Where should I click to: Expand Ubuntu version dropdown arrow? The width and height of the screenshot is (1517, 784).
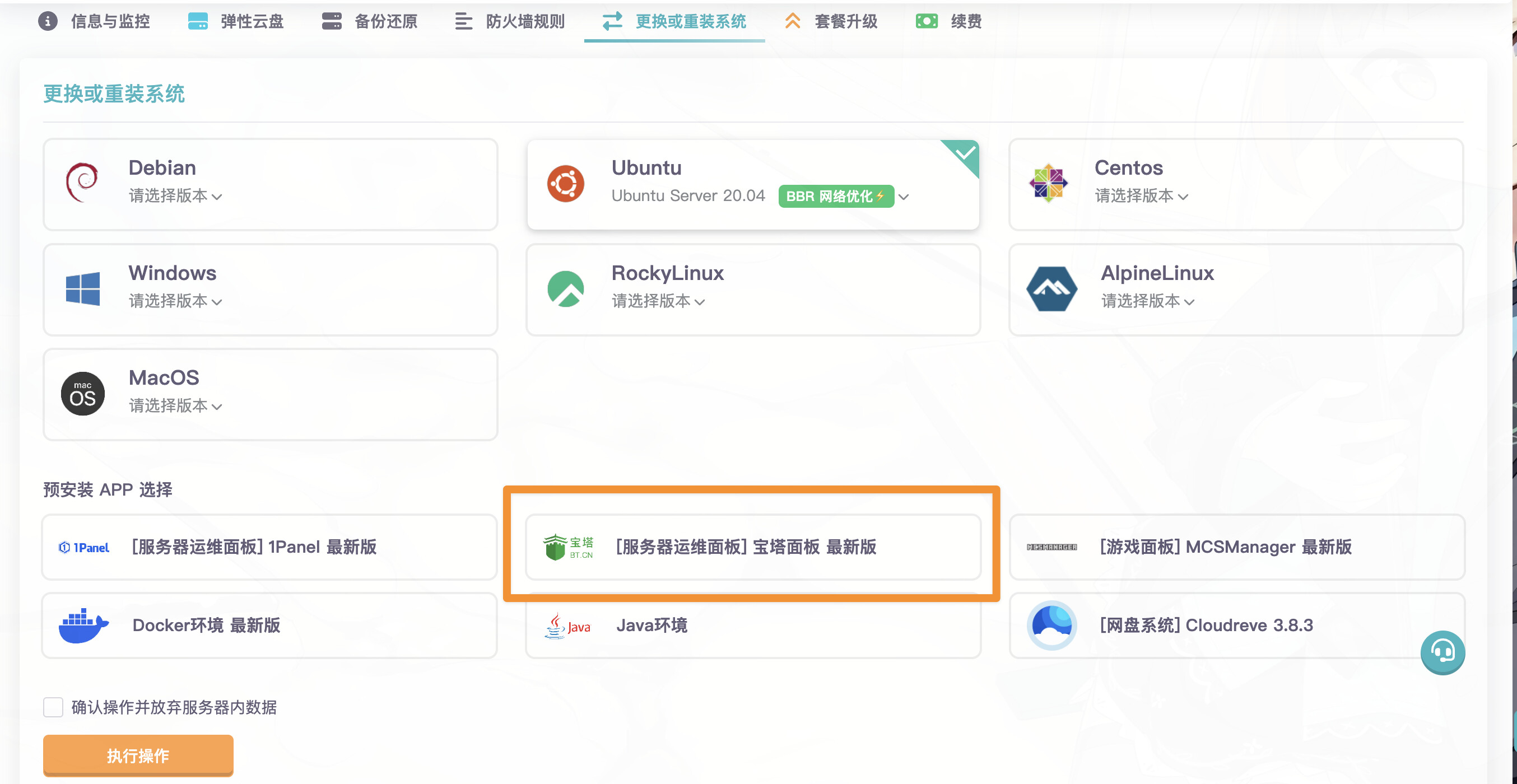[x=904, y=197]
